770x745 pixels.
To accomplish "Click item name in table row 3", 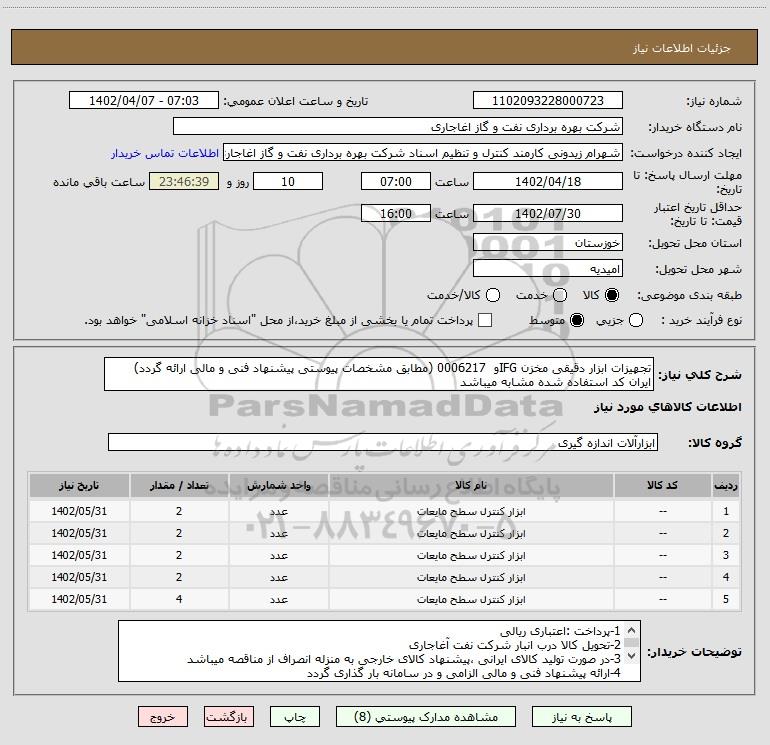I will pos(471,555).
